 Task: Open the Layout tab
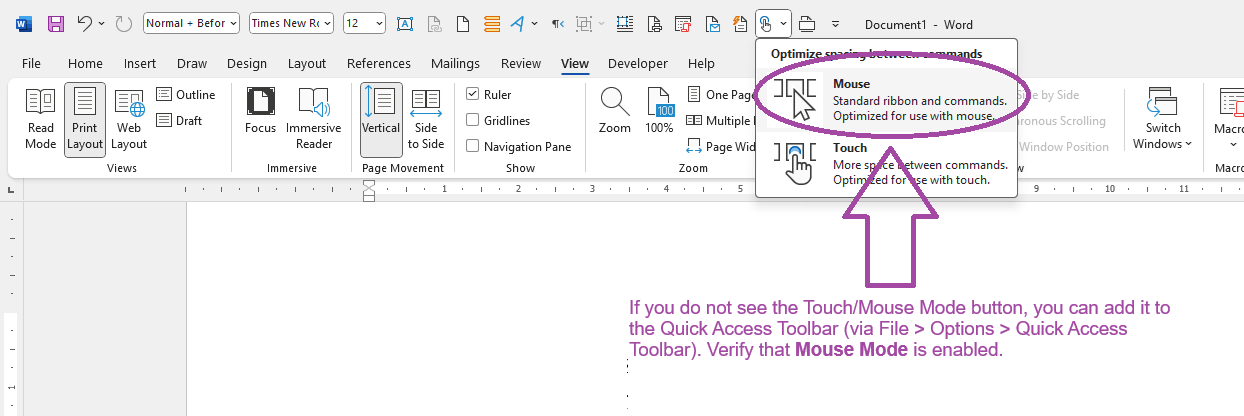(x=307, y=63)
